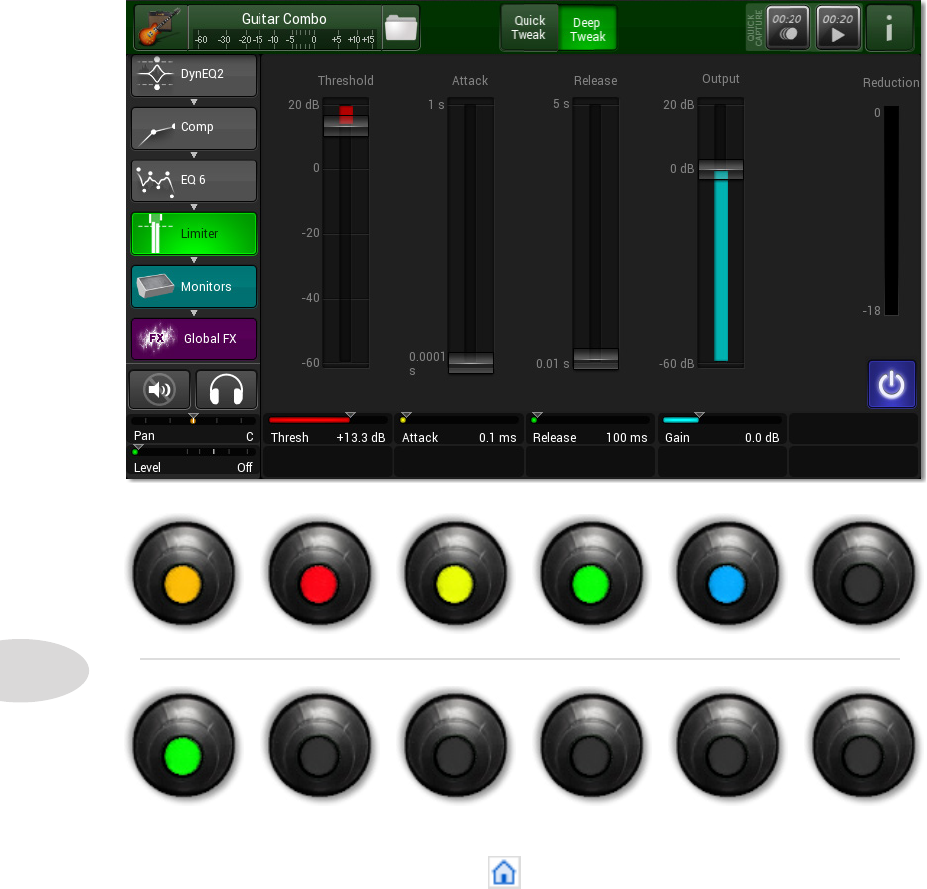Click the Output fader handle
The width and height of the screenshot is (927, 889).
pyautogui.click(x=721, y=170)
